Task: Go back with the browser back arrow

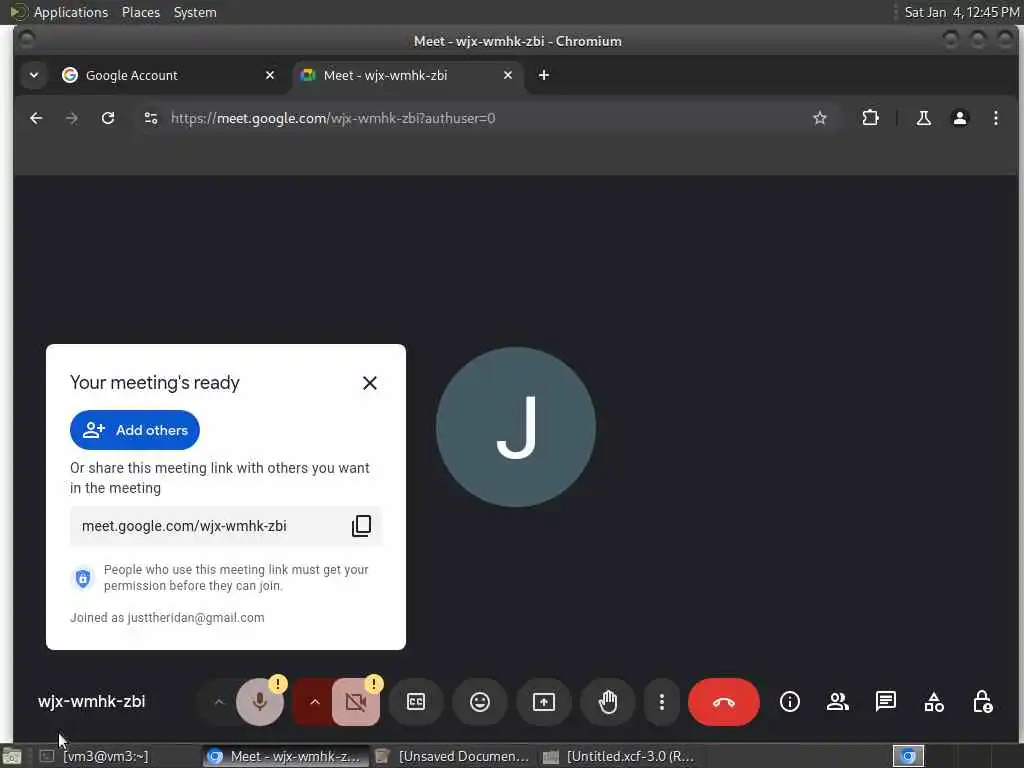Action: pyautogui.click(x=37, y=118)
